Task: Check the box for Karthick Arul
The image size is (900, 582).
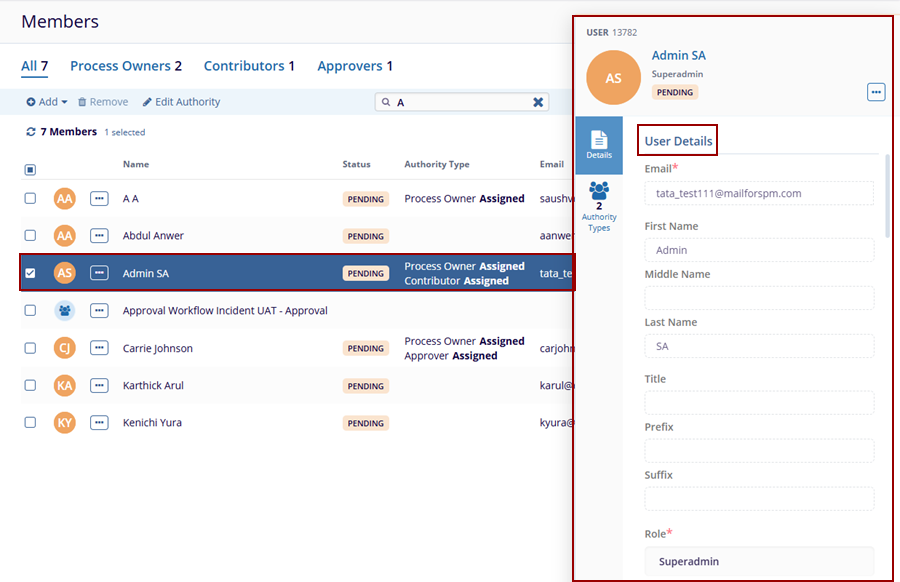Action: coord(30,385)
